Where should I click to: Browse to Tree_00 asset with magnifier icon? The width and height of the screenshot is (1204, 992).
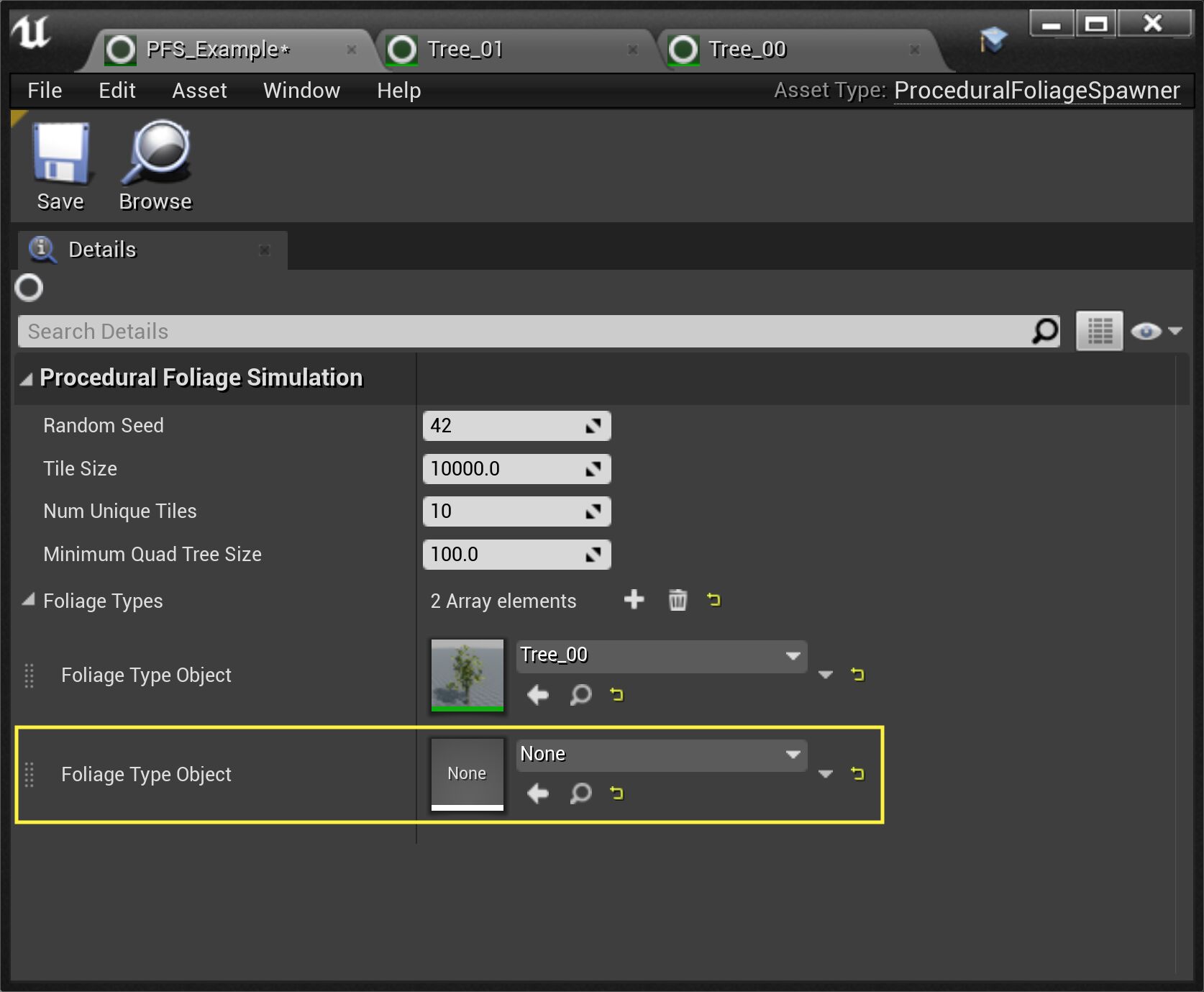pyautogui.click(x=580, y=695)
